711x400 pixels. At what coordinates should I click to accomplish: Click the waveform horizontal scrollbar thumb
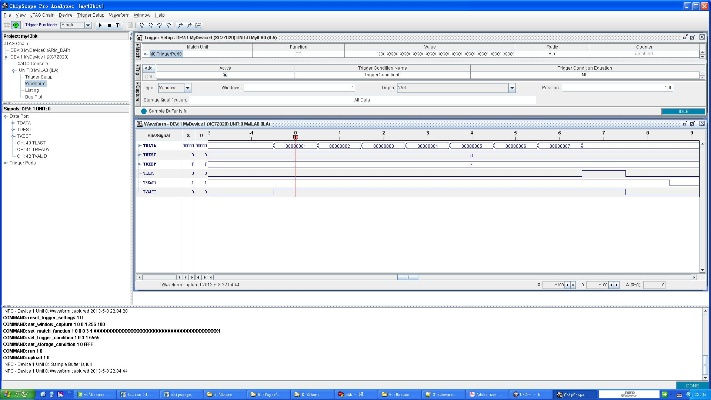pyautogui.click(x=408, y=276)
